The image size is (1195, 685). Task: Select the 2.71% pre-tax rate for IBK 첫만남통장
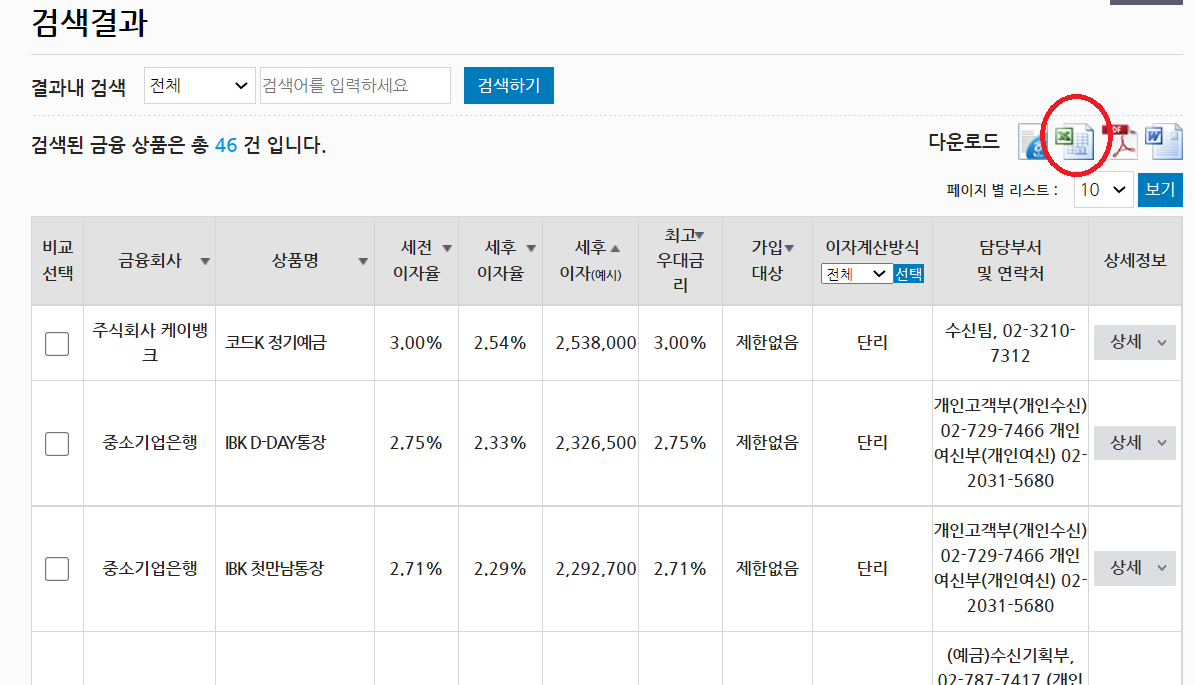point(416,568)
